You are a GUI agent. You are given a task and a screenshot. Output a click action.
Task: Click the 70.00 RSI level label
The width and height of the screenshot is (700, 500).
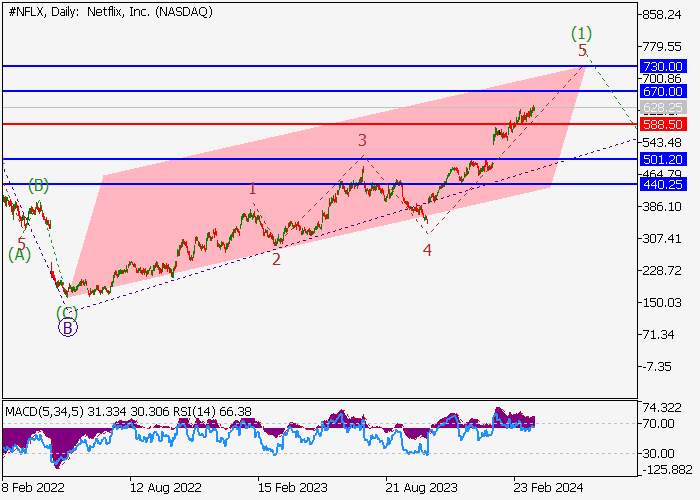click(x=658, y=424)
